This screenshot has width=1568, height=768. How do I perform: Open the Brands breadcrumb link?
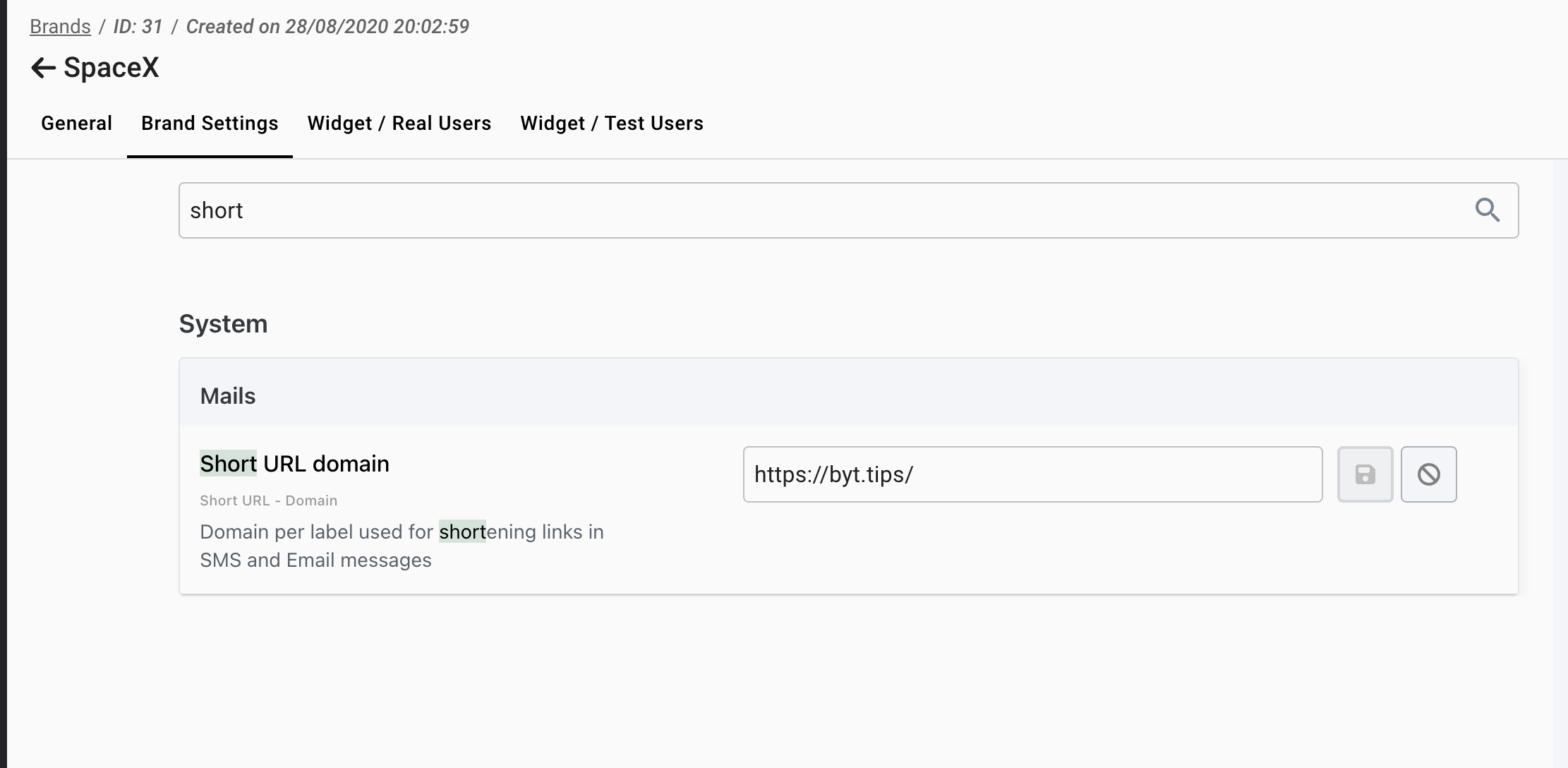(60, 27)
